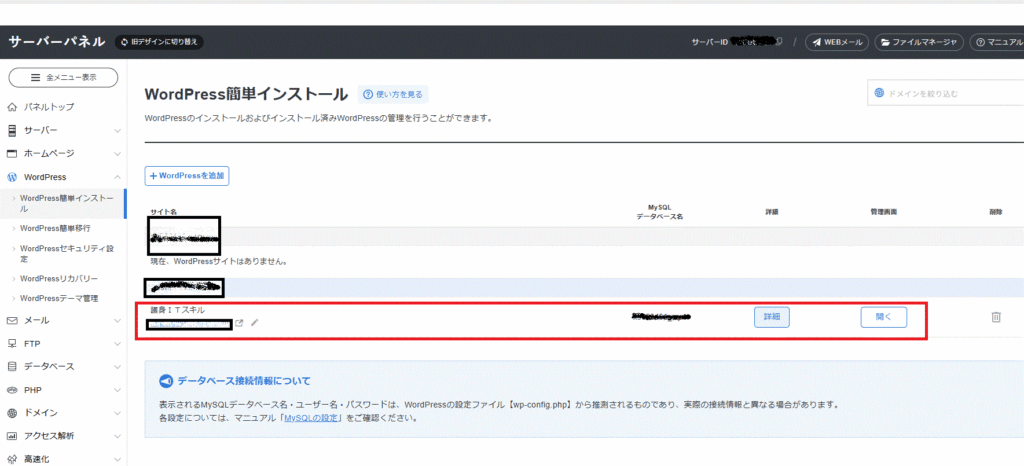Click the アクセス解析 chart icon in sidebar
Viewport: 1024px width, 466px height.
tap(12, 436)
